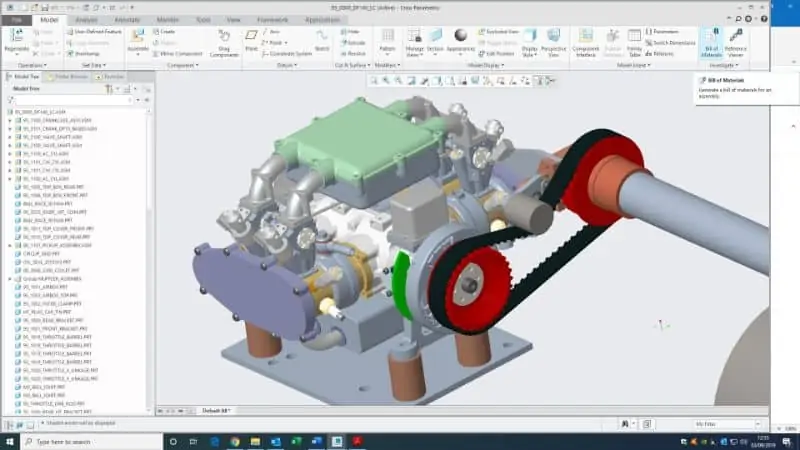Toggle Exploded View

(x=498, y=32)
